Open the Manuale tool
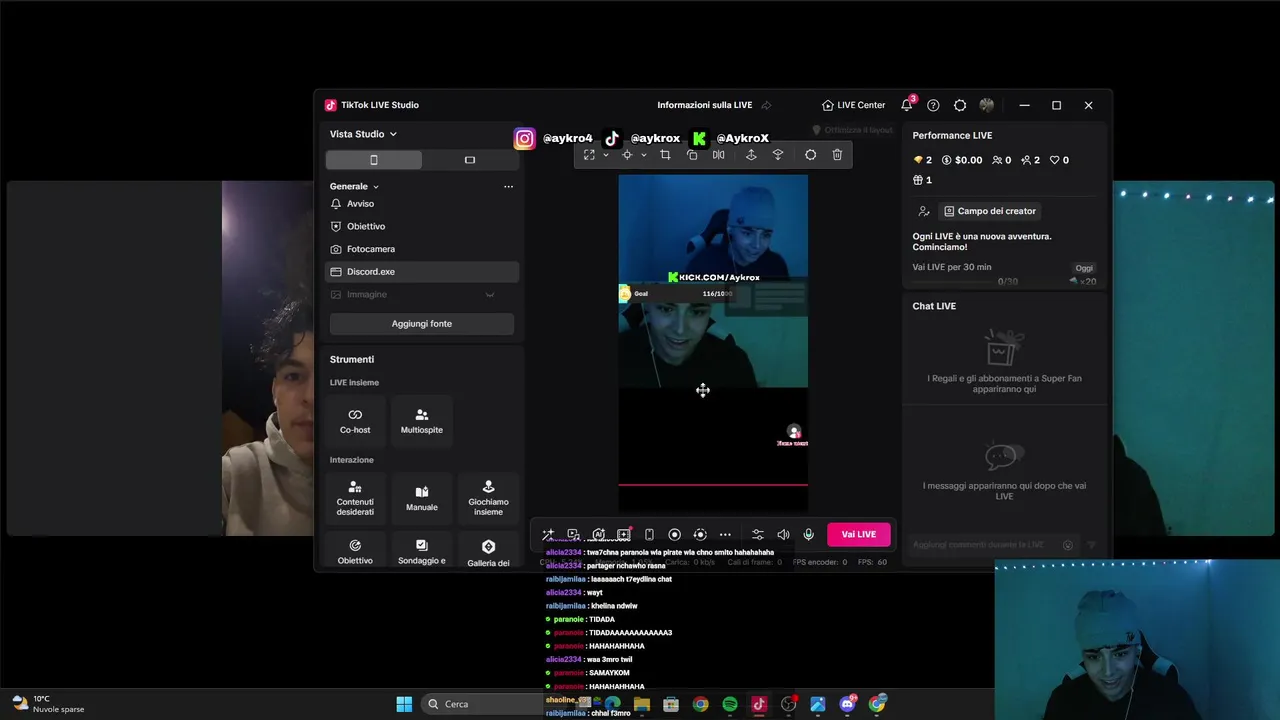The image size is (1280, 720). point(422,498)
